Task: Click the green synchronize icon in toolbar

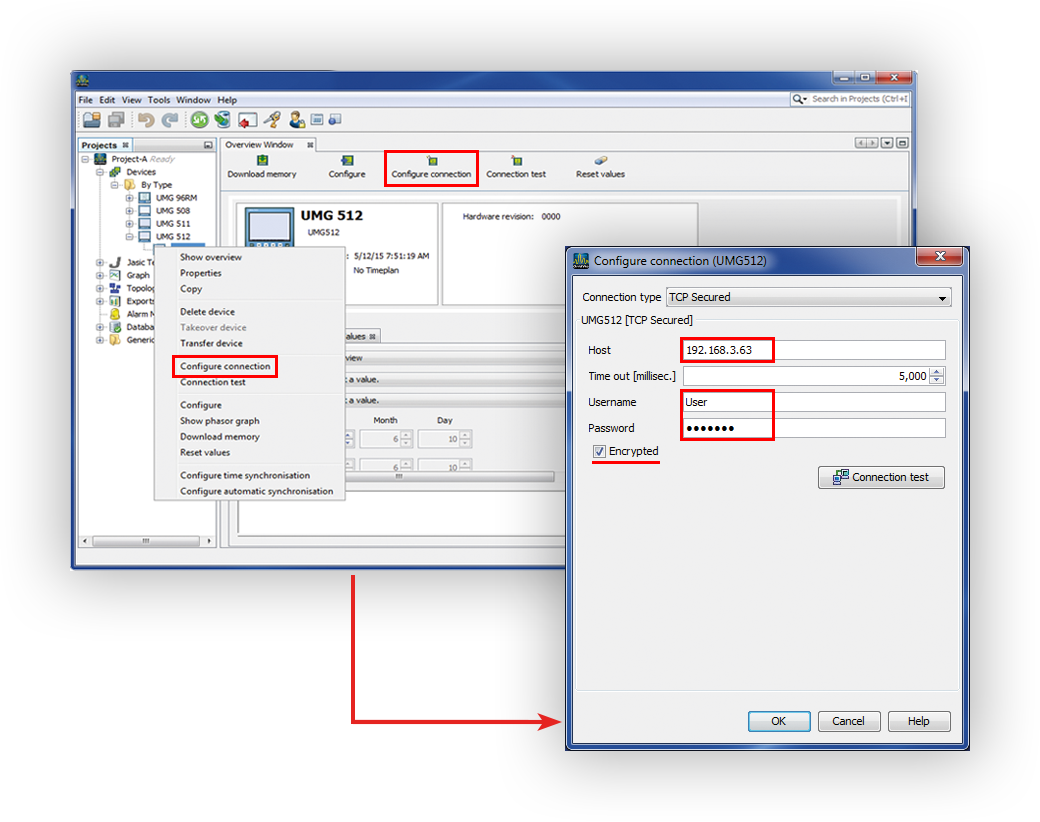Action: 200,120
